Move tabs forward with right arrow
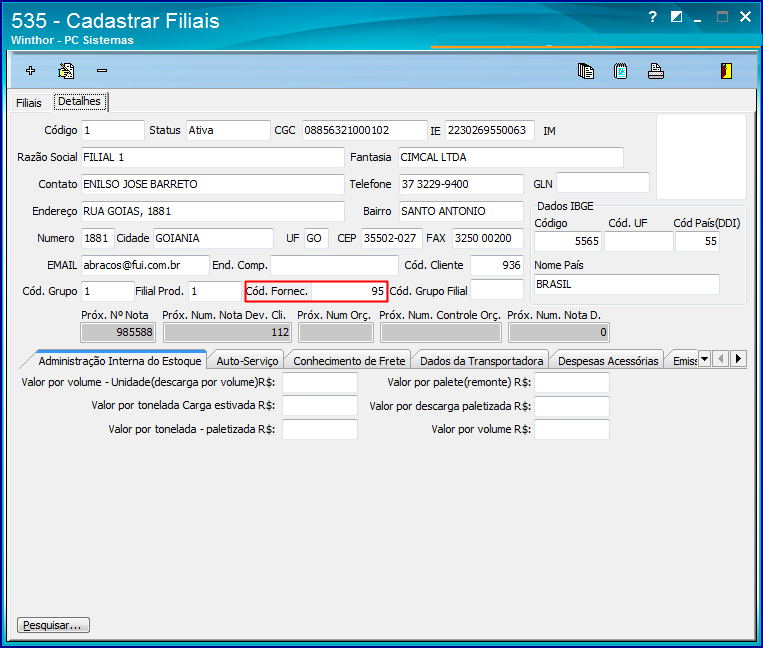This screenshot has height=648, width=763. tap(738, 359)
